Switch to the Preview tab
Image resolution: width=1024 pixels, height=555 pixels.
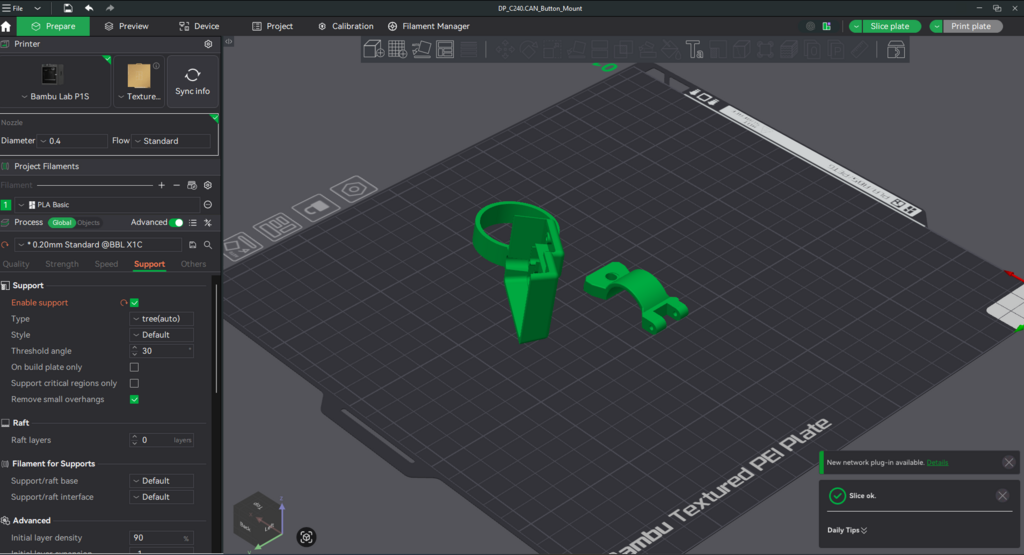(127, 26)
